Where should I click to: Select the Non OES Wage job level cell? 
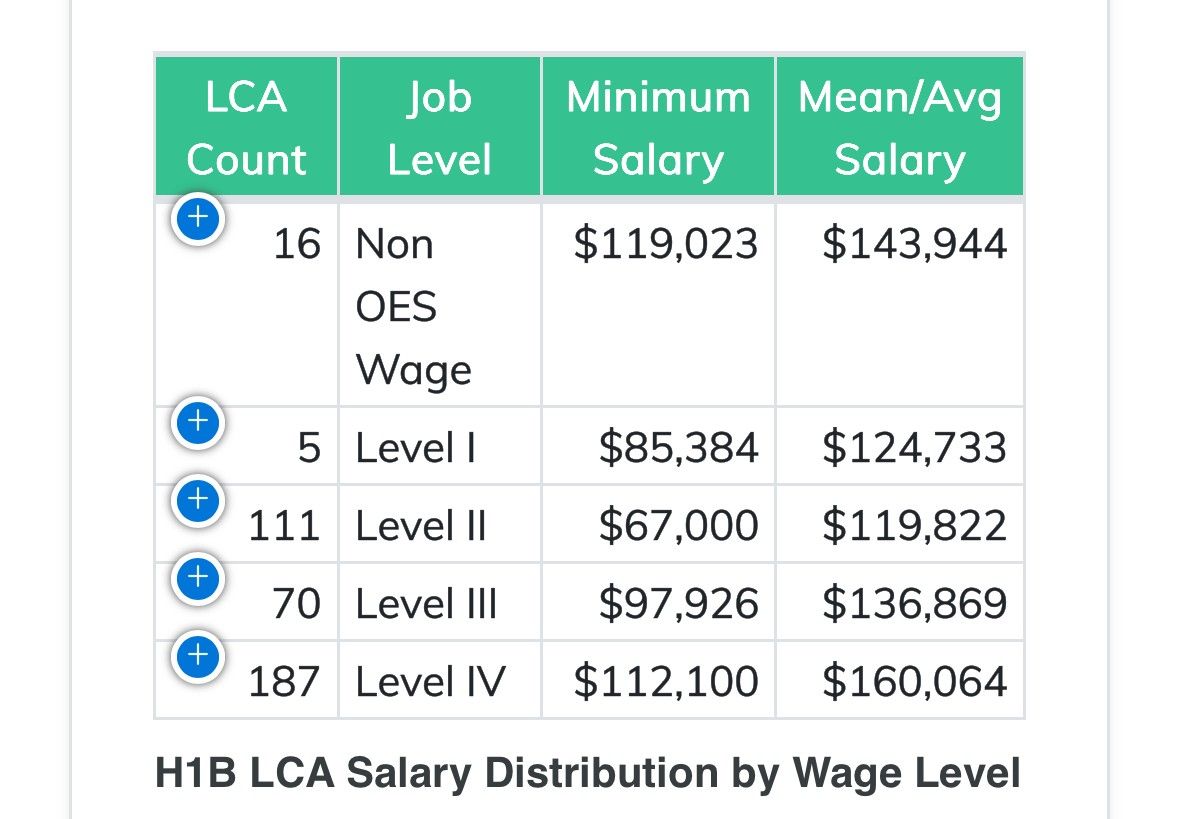coord(440,305)
